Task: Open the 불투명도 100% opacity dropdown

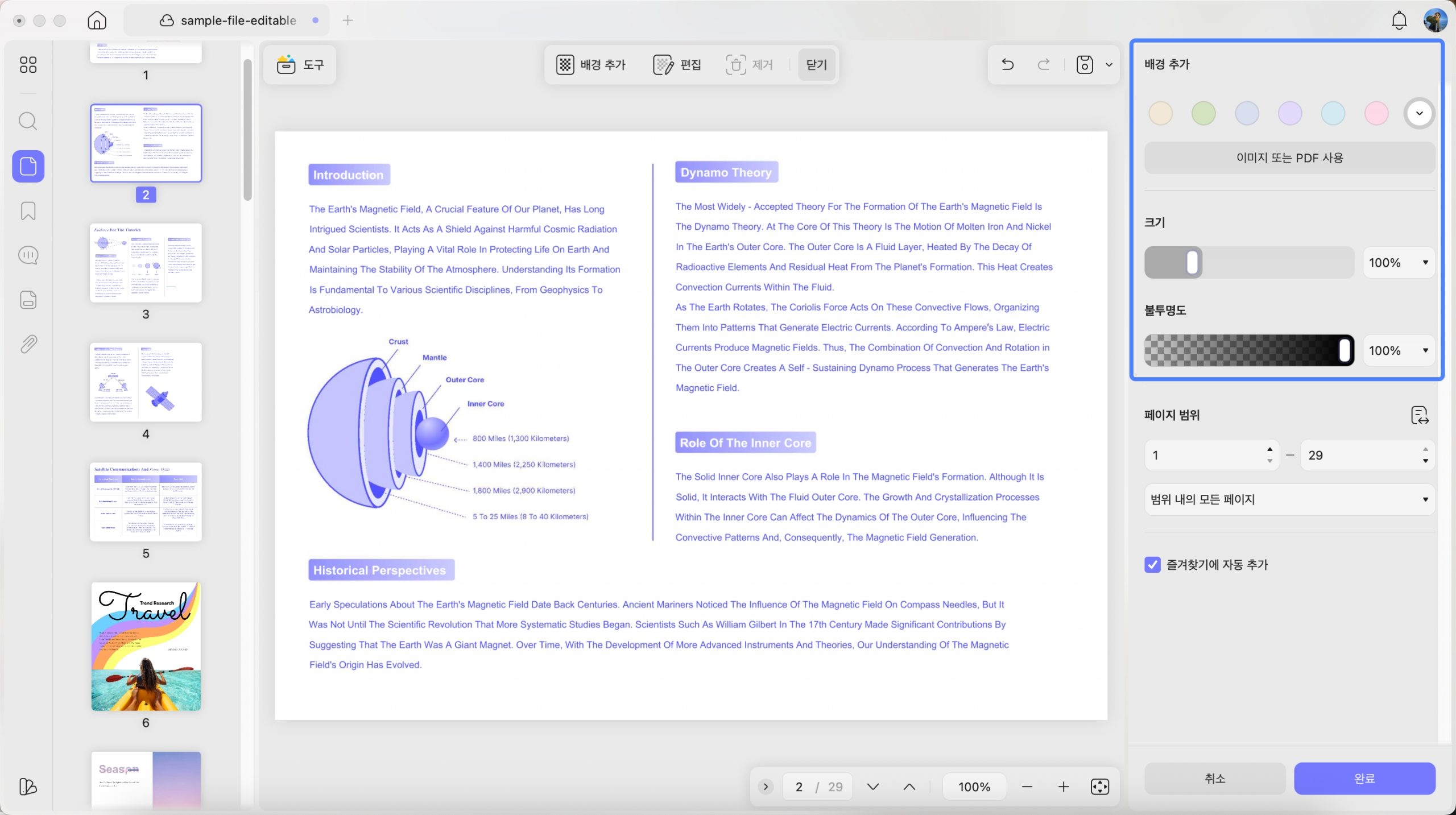Action: pyautogui.click(x=1399, y=351)
